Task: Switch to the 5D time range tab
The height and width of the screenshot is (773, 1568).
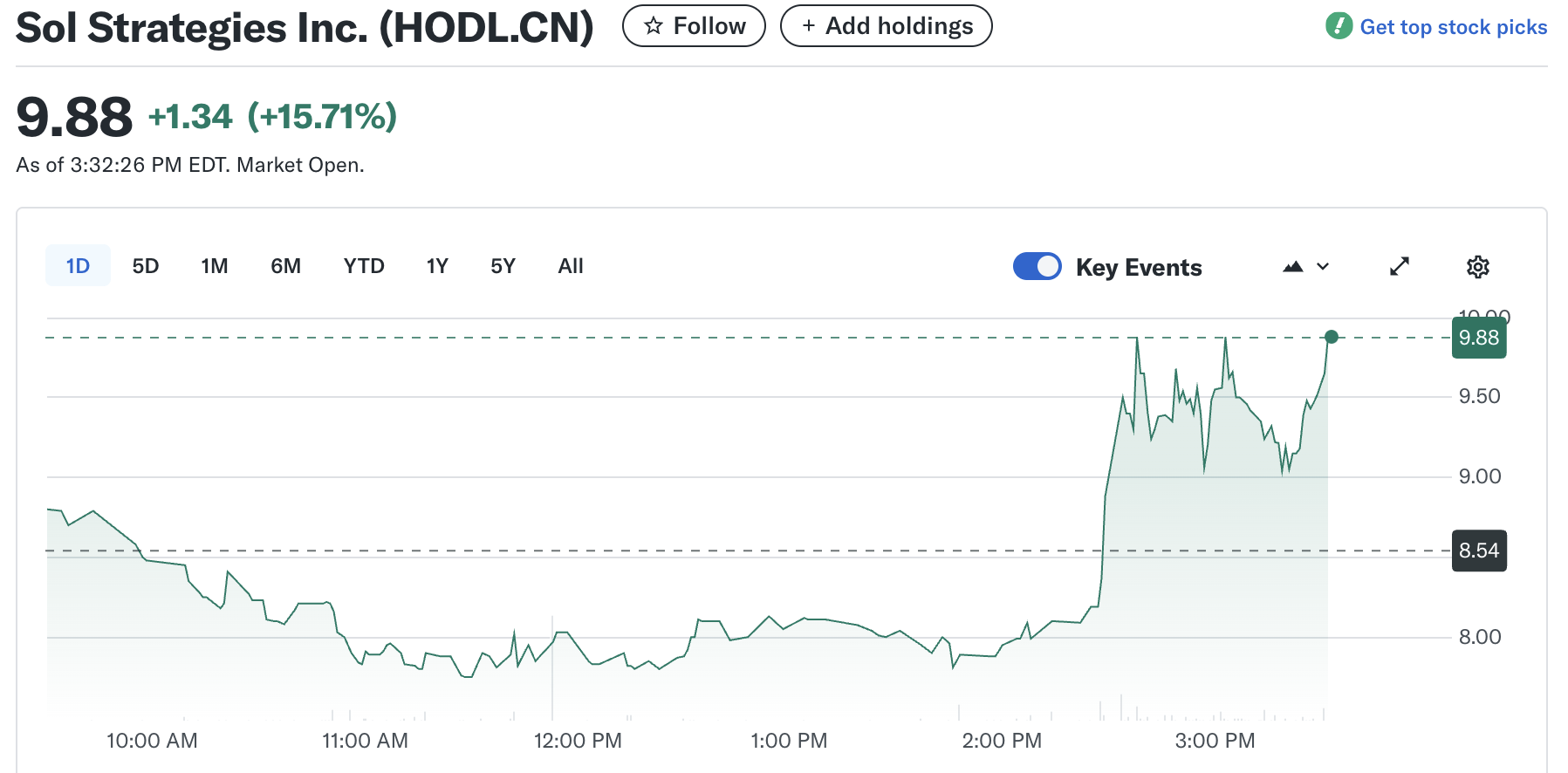Action: tap(145, 266)
